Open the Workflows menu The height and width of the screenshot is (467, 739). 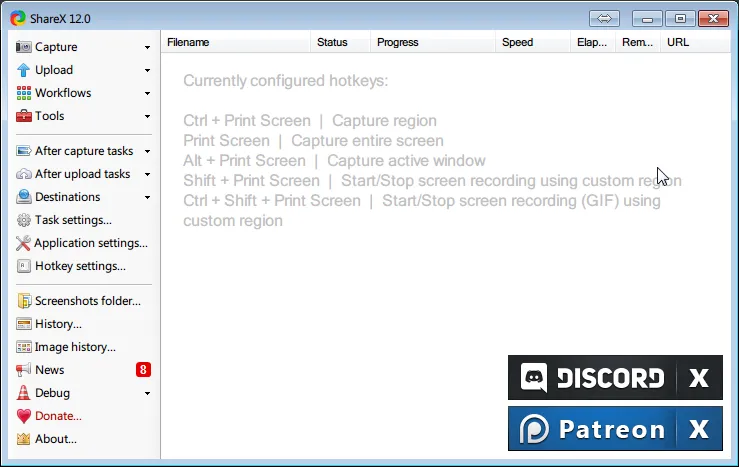[83, 93]
